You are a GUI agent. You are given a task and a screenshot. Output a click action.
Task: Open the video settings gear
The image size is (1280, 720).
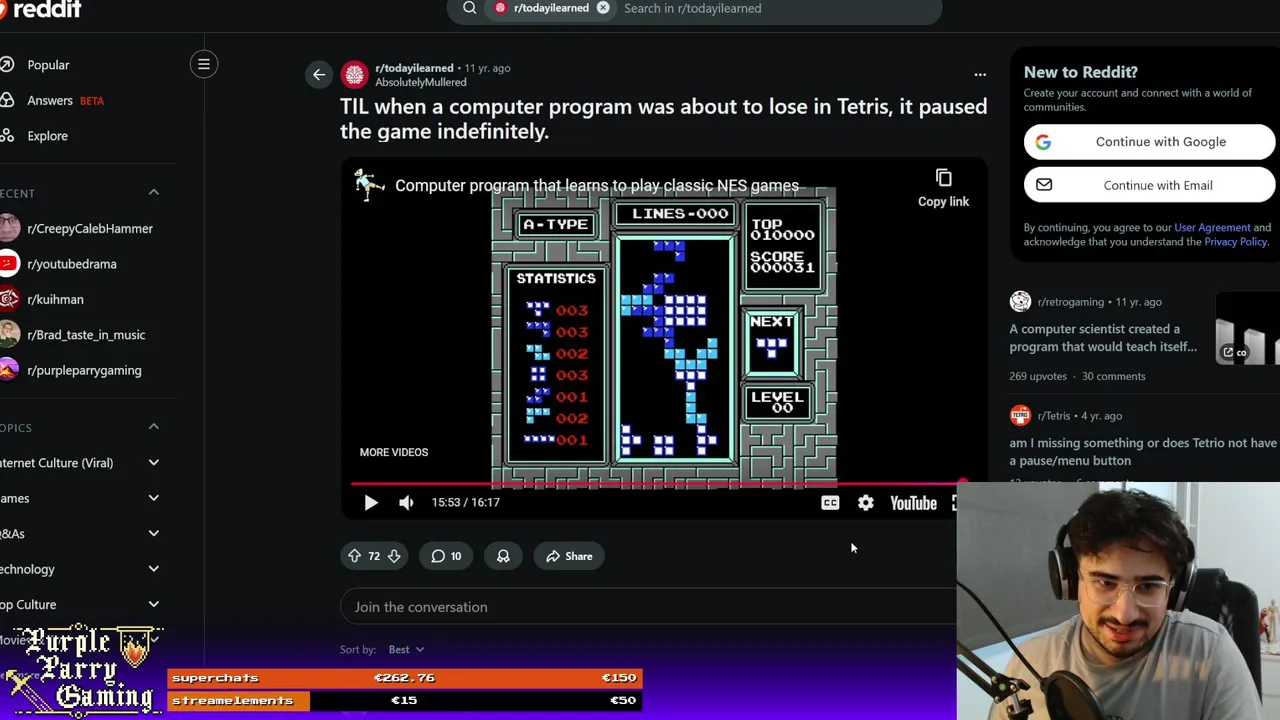coord(866,503)
